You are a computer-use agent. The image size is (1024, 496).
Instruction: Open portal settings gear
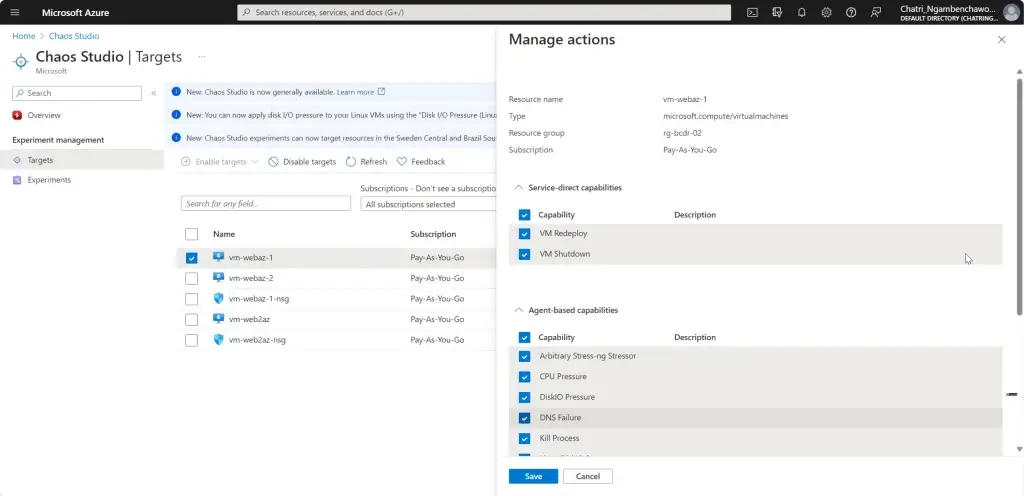pyautogui.click(x=826, y=12)
